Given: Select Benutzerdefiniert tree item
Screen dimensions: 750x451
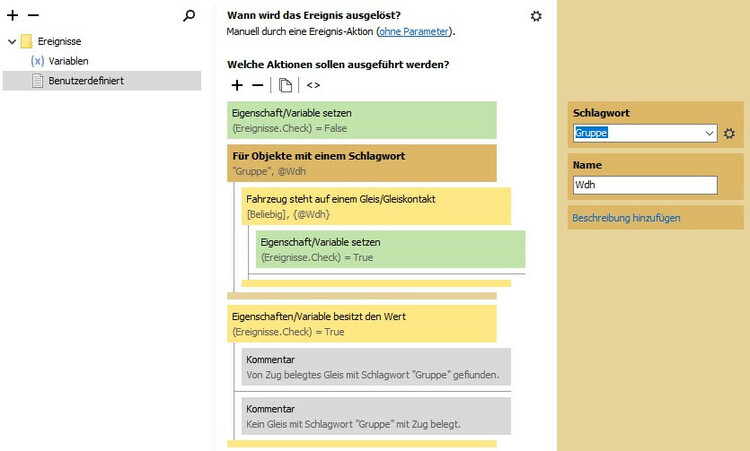Looking at the screenshot, I should pyautogui.click(x=85, y=80).
